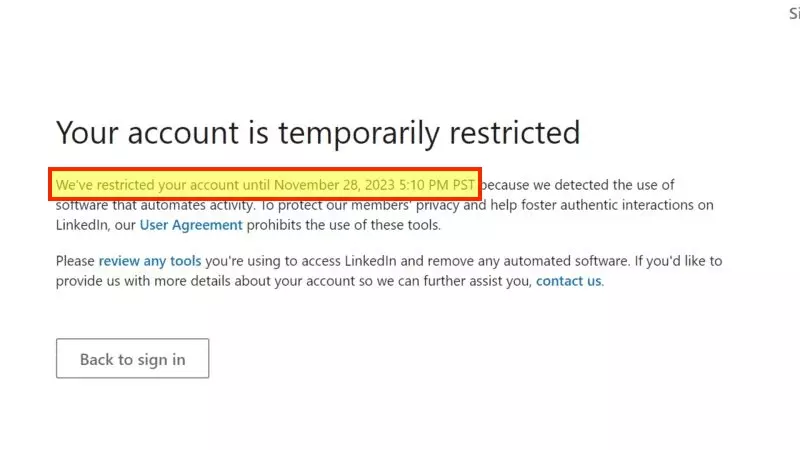Click 'because we detected the use of' text
The width and height of the screenshot is (800, 450).
pyautogui.click(x=578, y=185)
